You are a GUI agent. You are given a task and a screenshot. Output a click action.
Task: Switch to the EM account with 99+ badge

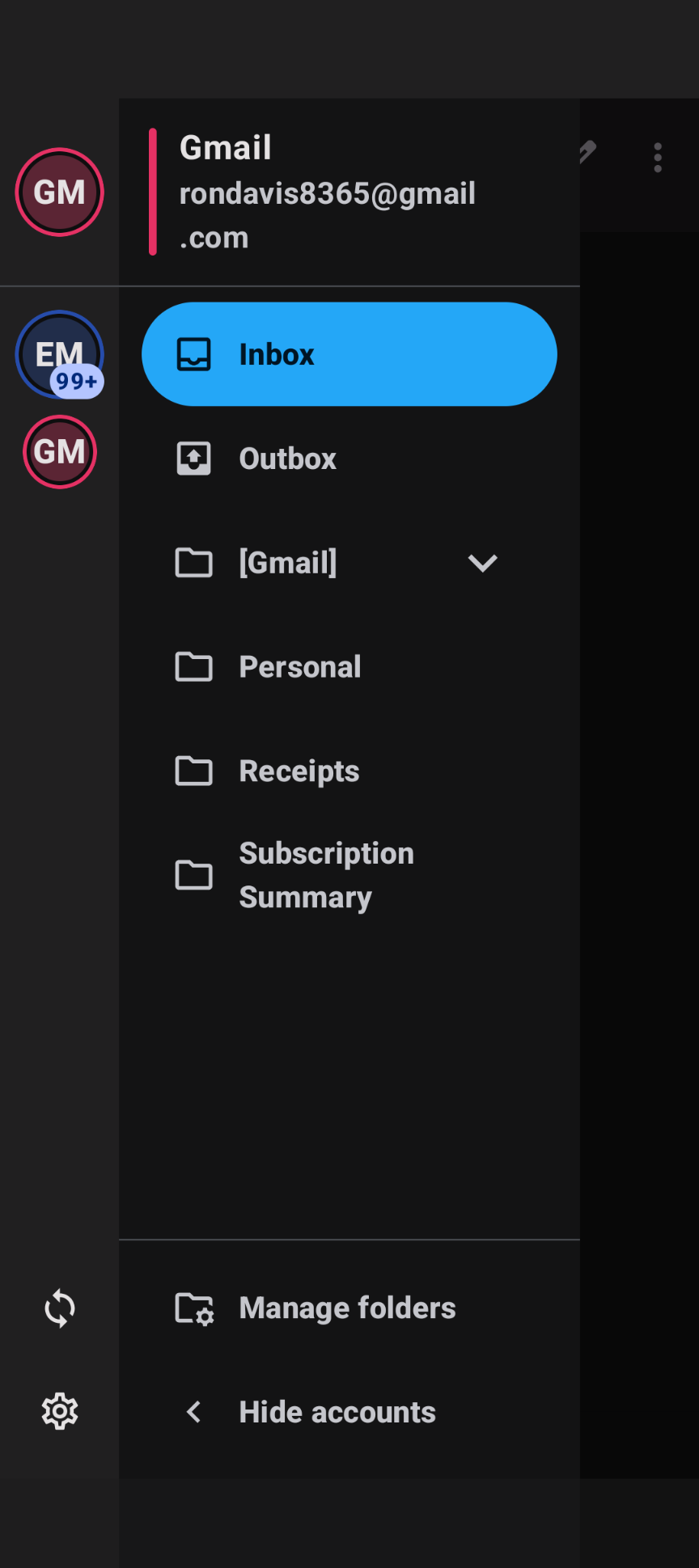[x=59, y=354]
